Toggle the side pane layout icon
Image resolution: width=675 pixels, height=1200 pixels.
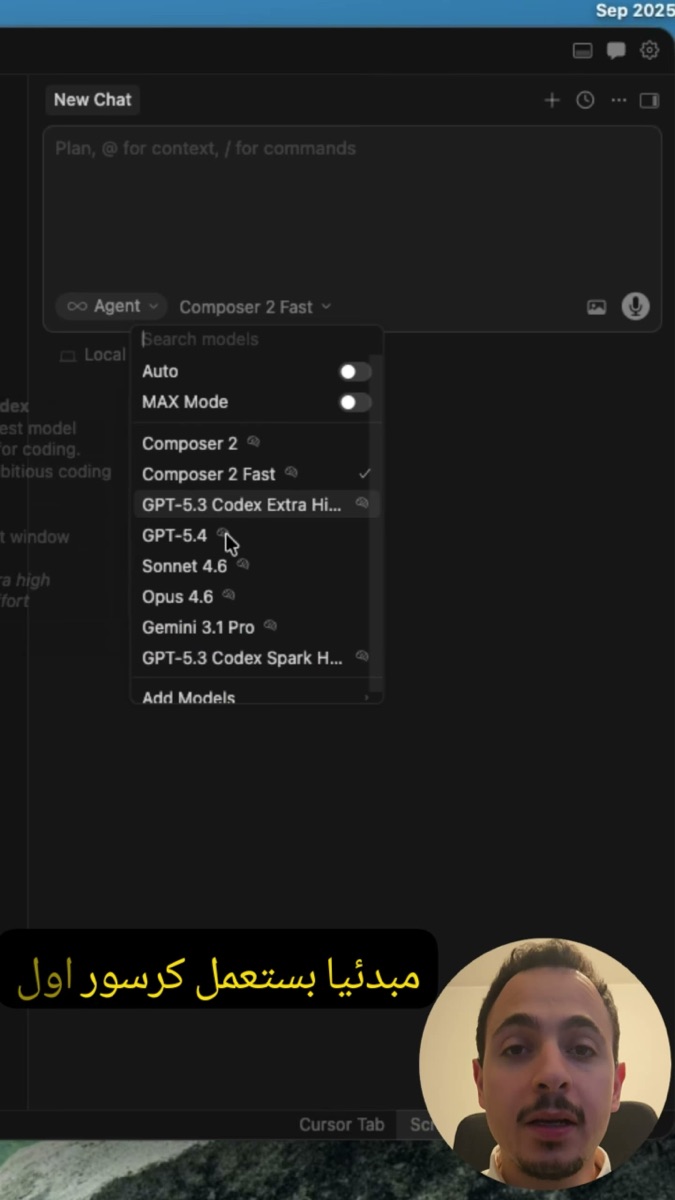[x=649, y=100]
